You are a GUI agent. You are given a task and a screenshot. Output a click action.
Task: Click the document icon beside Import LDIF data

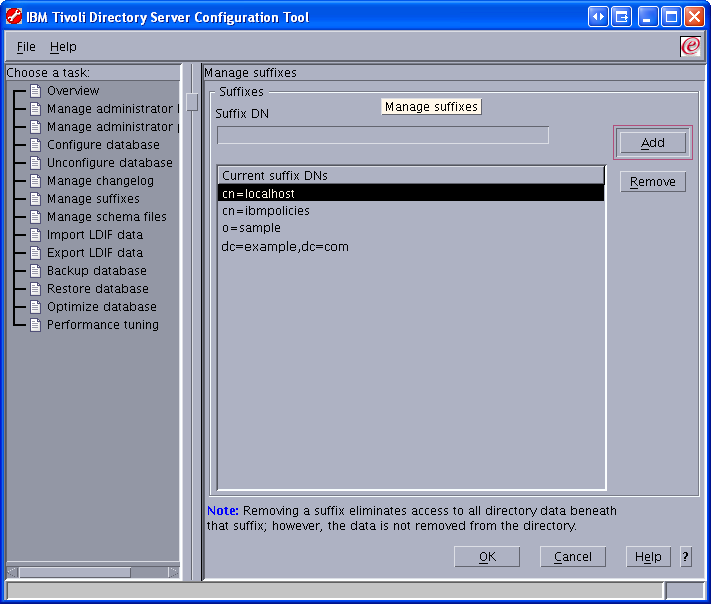tap(35, 235)
